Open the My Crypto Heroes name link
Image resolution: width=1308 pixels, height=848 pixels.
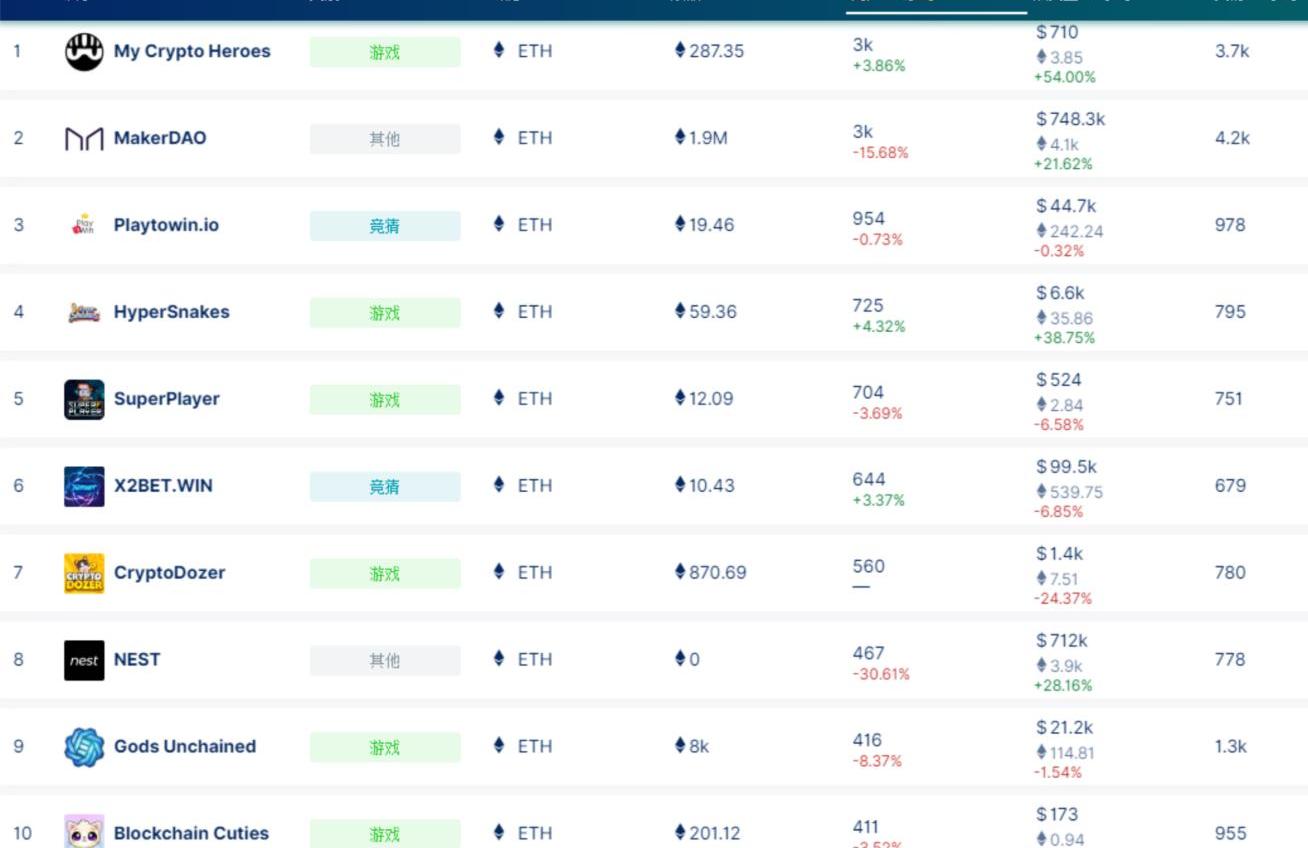click(x=192, y=51)
